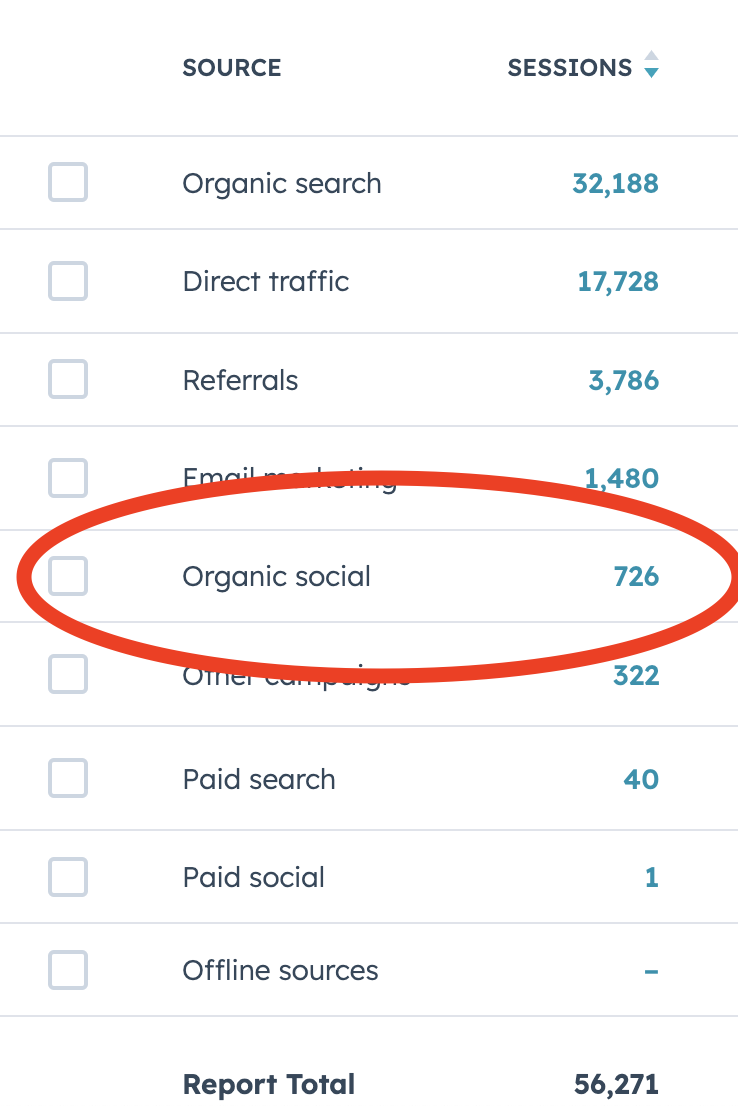738x1106 pixels.
Task: Click the SESSIONS column header text
Action: click(569, 68)
